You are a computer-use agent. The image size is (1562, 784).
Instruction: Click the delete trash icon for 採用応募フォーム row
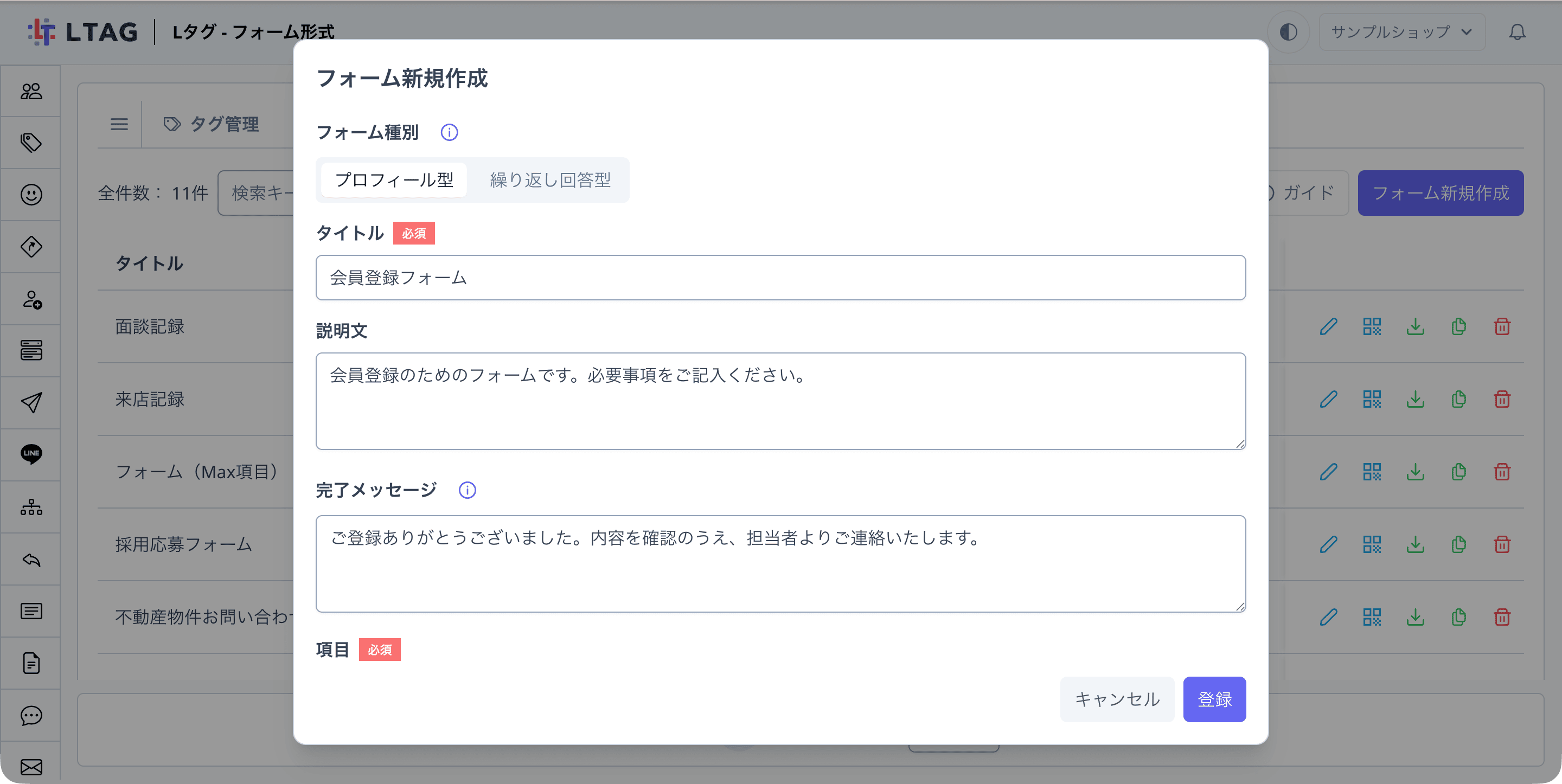pos(1502,544)
